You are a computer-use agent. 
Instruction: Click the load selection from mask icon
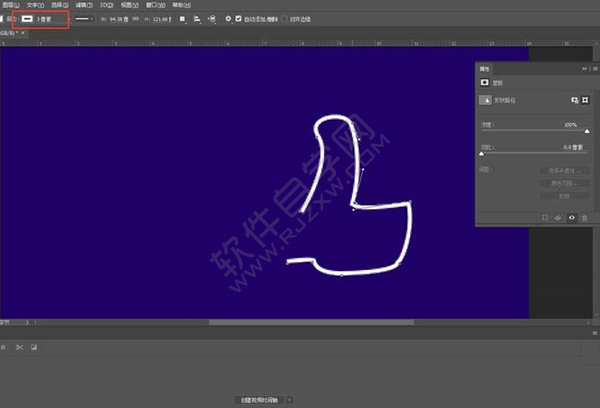[545, 216]
